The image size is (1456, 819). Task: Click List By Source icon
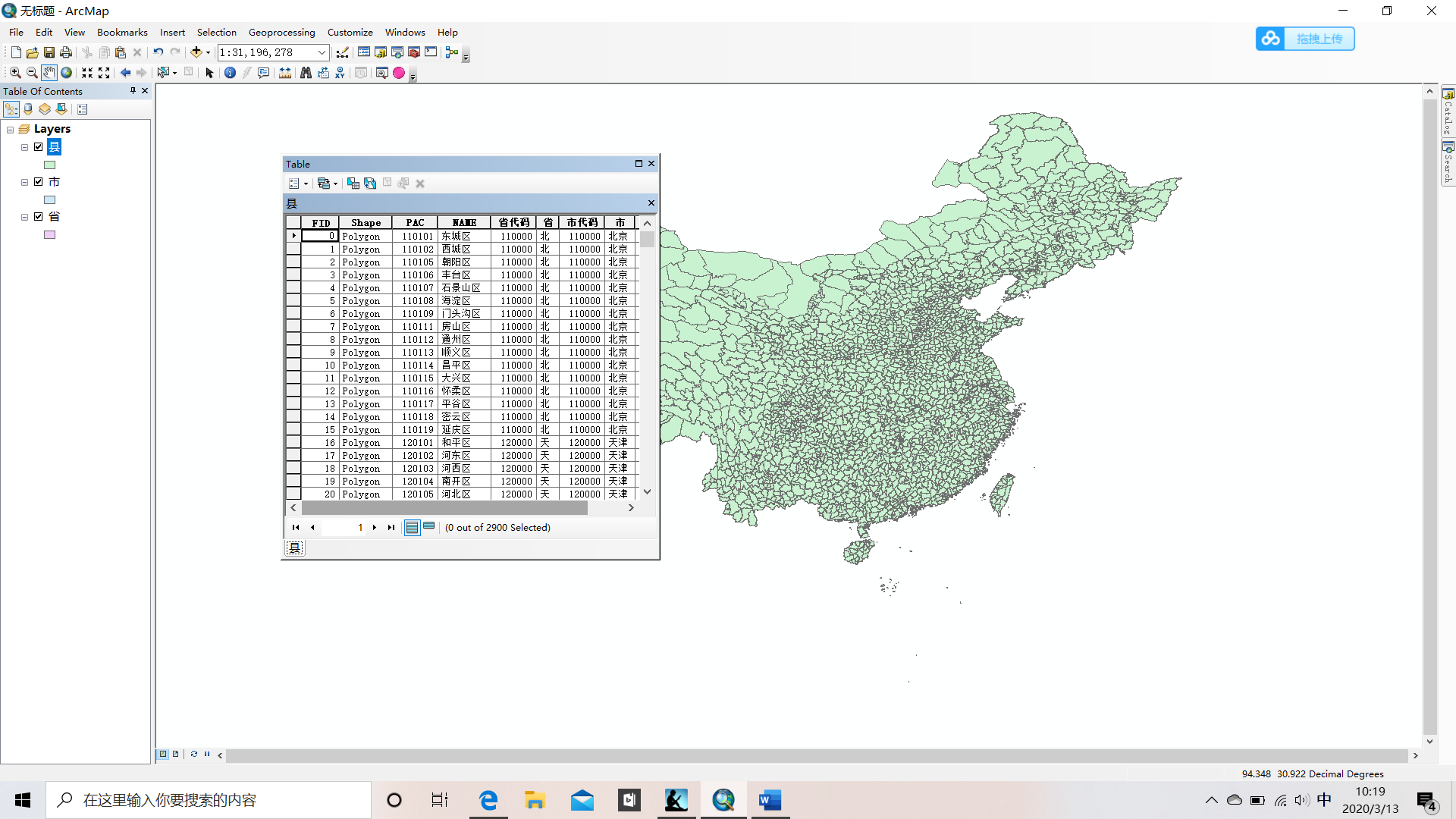(x=28, y=109)
